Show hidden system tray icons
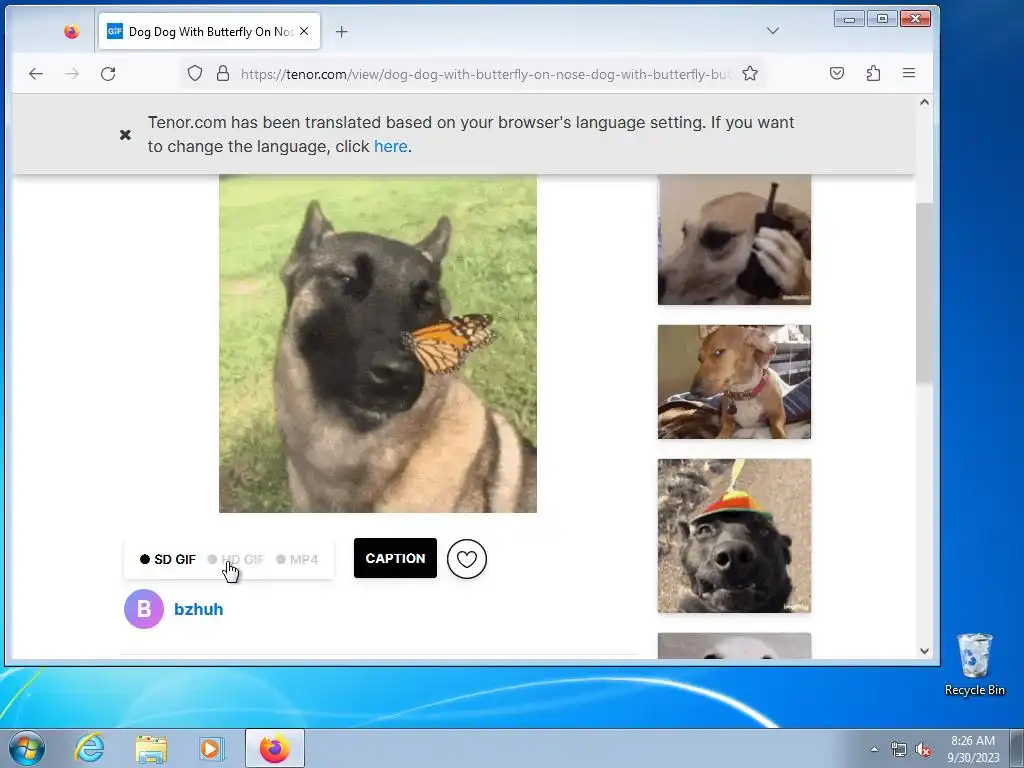 click(874, 749)
